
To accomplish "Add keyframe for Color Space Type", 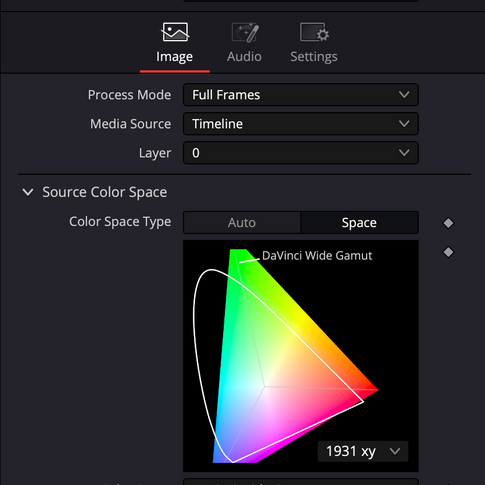I will (x=448, y=223).
